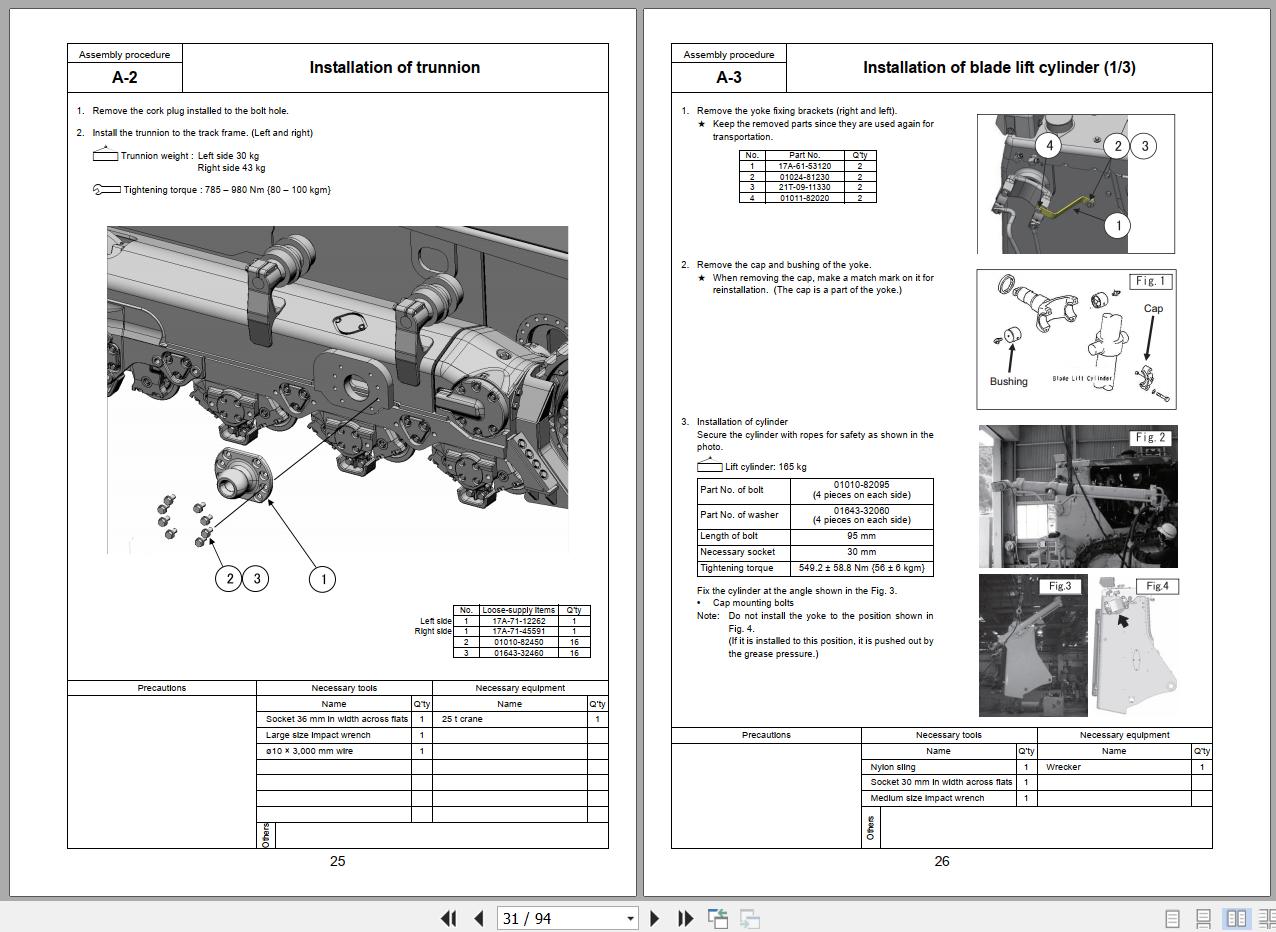Click the 'Length of bolt' row label
Image resolution: width=1276 pixels, height=932 pixels.
[731, 536]
